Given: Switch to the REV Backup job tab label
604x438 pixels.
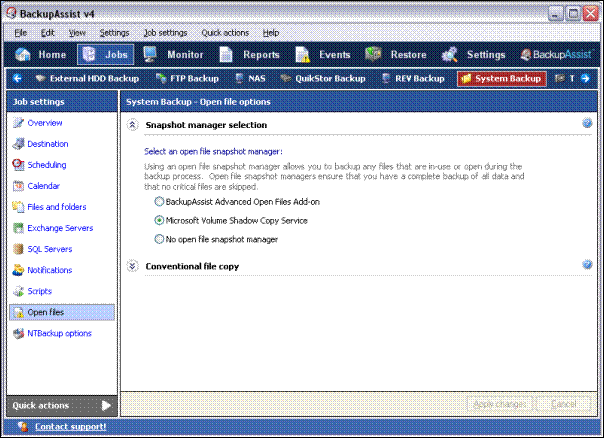Looking at the screenshot, I should (420, 79).
